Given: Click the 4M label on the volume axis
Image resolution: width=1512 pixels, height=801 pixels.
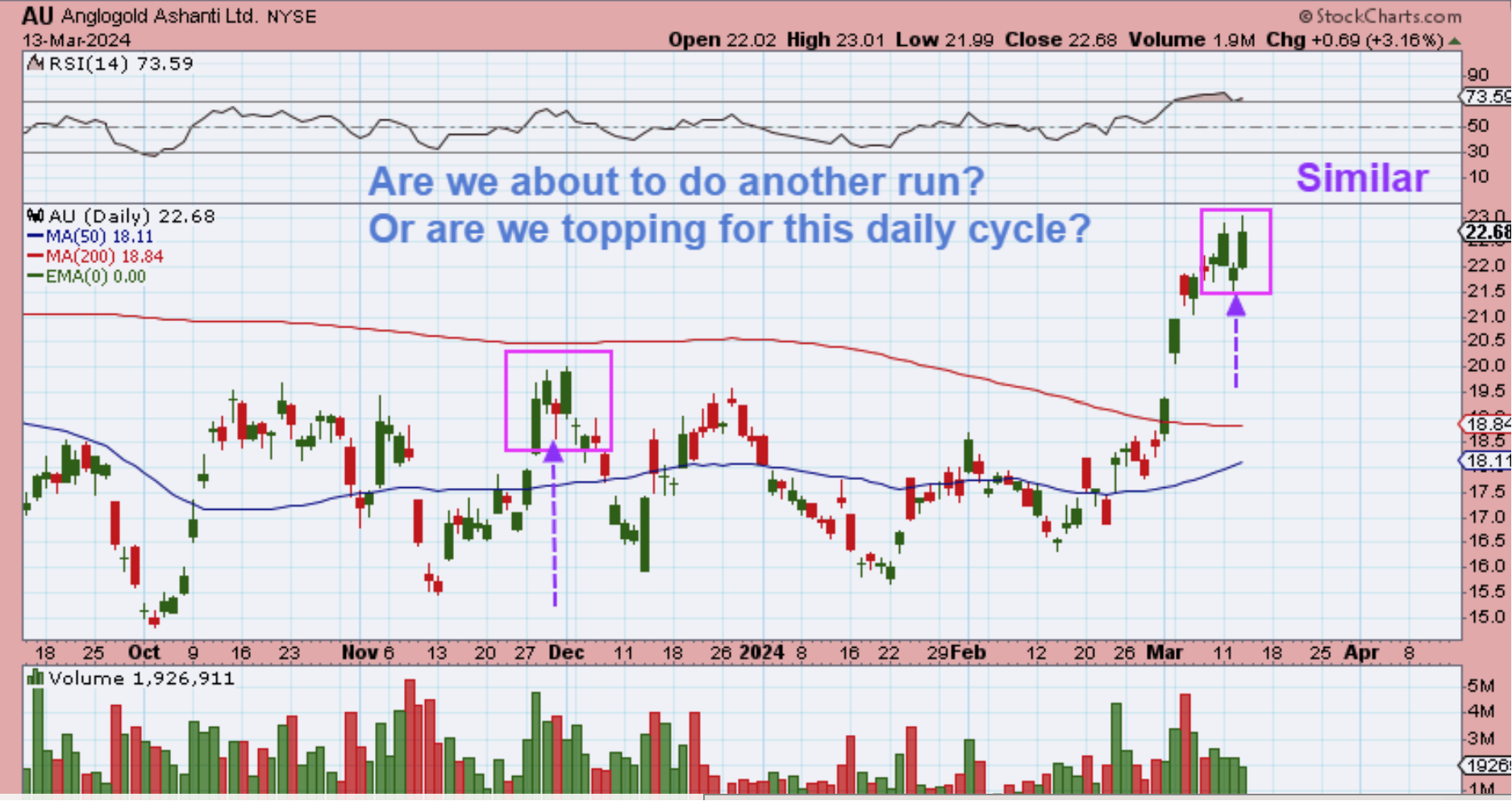Looking at the screenshot, I should pos(1481,711).
